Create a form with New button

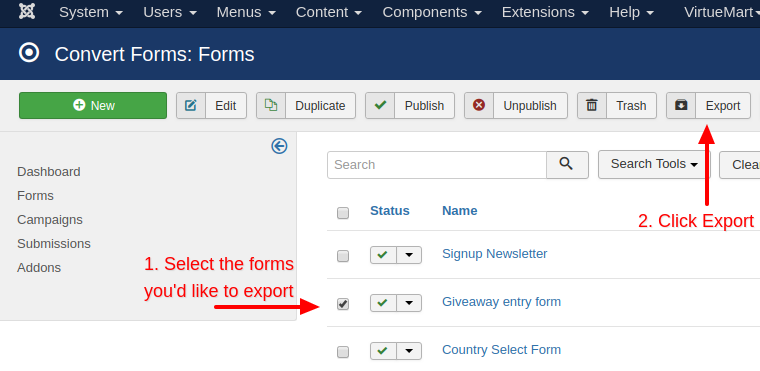coord(93,105)
